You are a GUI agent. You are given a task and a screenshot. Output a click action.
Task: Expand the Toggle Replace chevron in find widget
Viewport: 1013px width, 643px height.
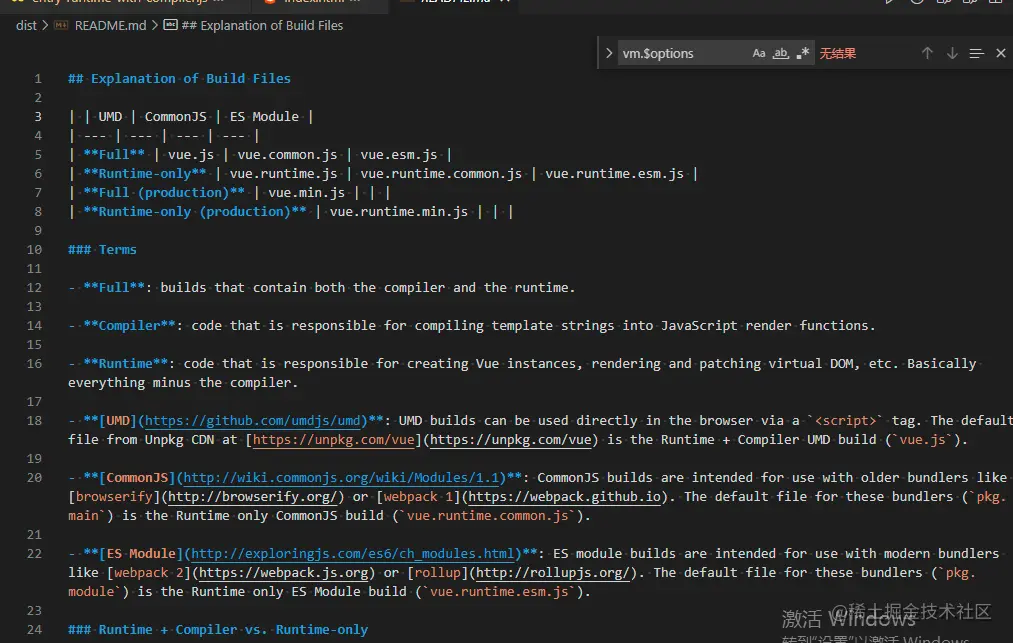click(x=609, y=53)
